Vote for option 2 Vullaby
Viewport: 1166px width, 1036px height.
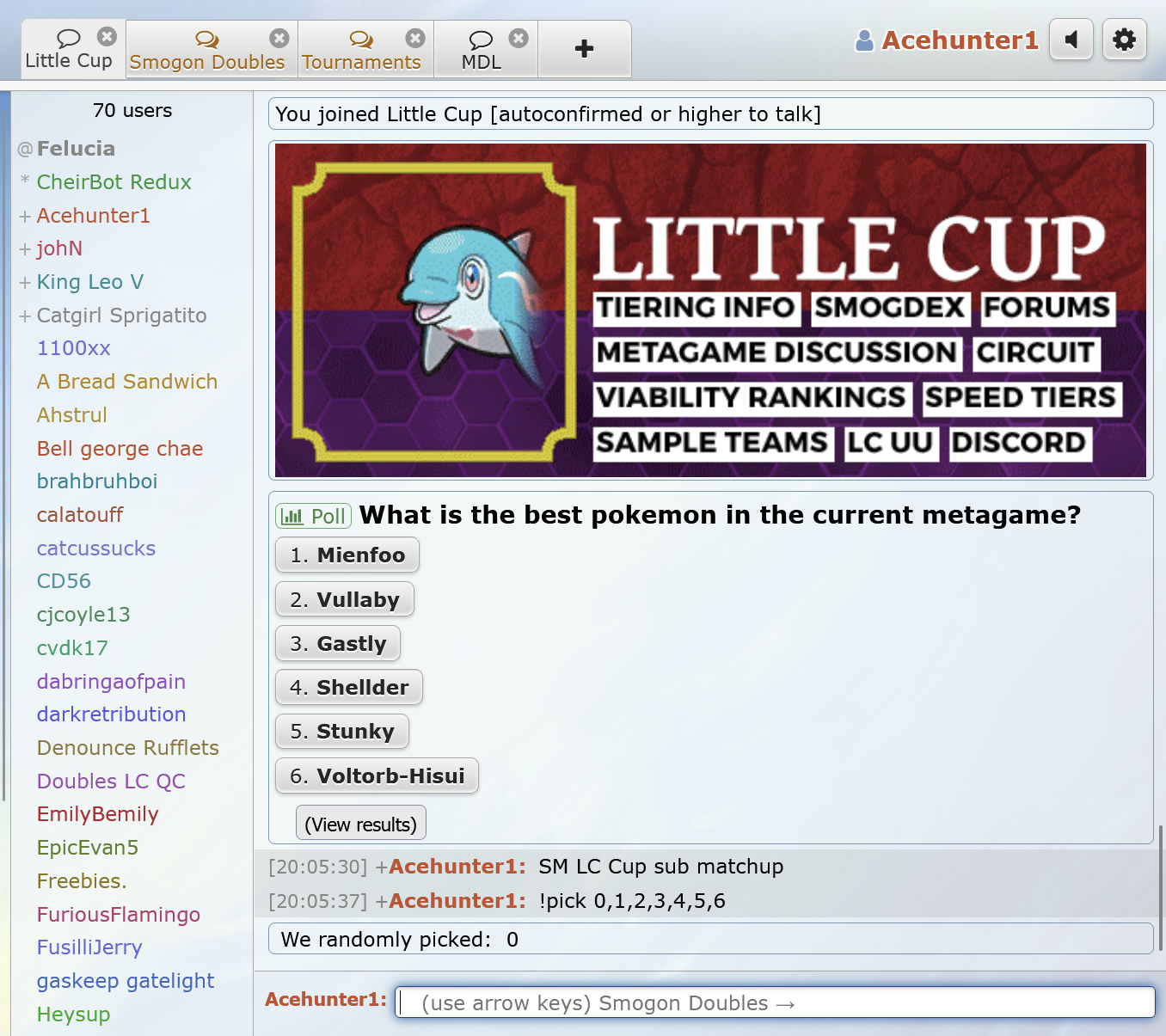345,599
